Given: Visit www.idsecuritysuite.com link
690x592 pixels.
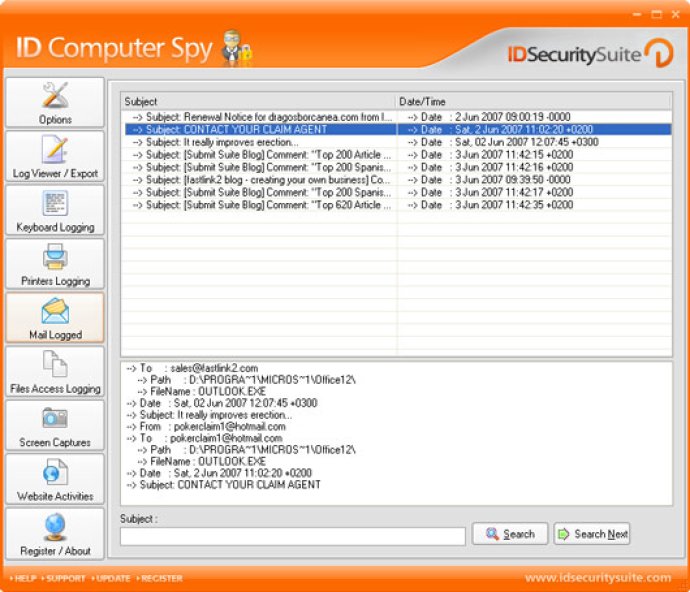Looking at the screenshot, I should coord(598,577).
